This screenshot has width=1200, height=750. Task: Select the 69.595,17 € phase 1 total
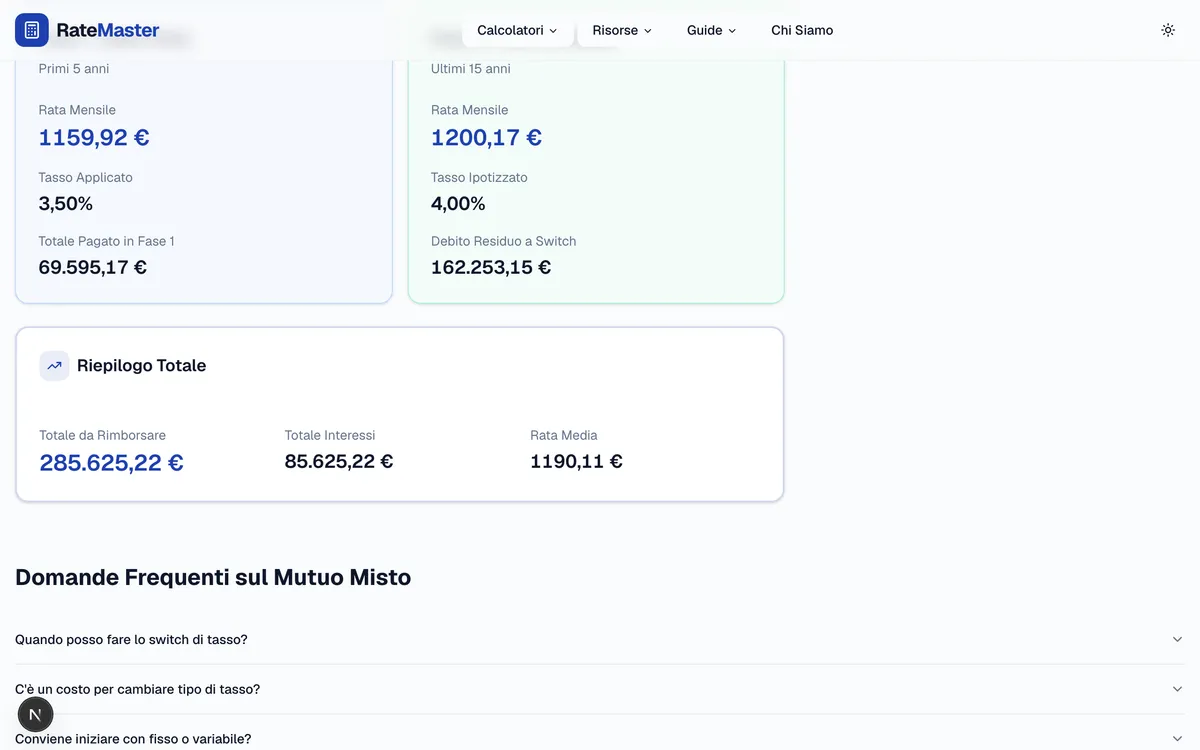(93, 267)
